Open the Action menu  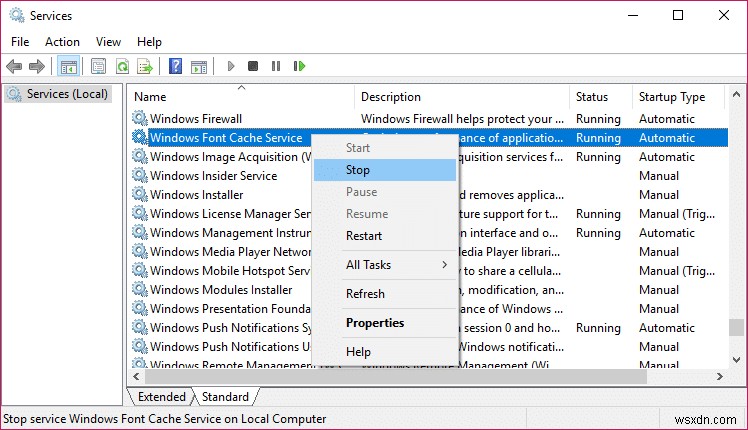point(62,42)
